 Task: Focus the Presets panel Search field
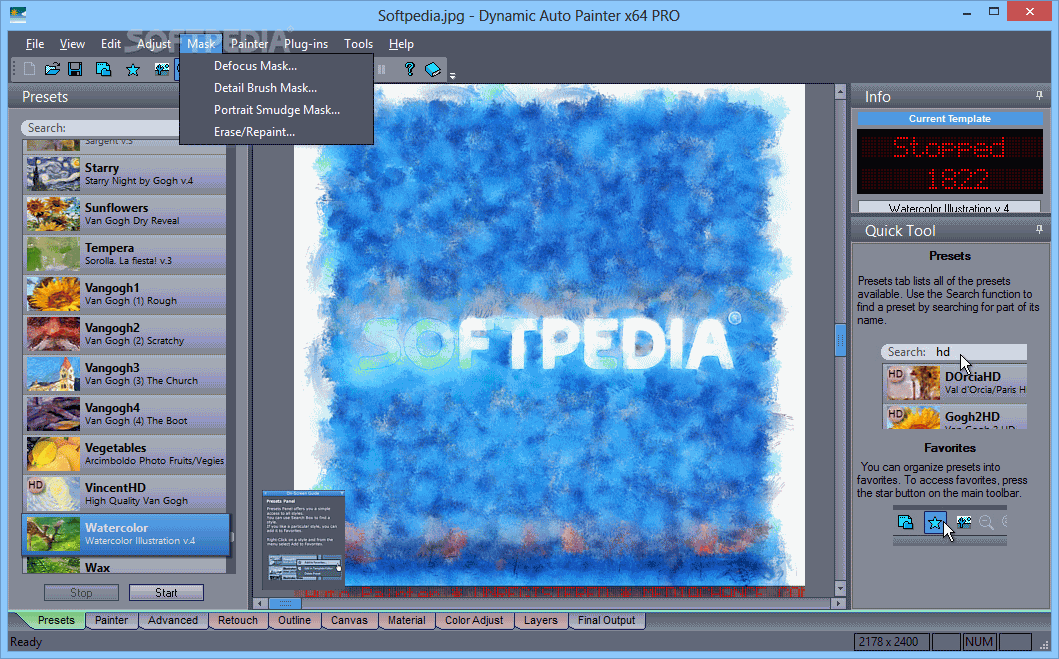coord(101,128)
